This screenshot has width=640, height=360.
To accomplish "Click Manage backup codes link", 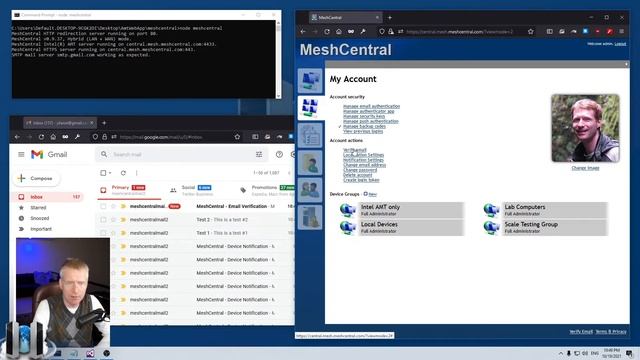I will point(364,126).
